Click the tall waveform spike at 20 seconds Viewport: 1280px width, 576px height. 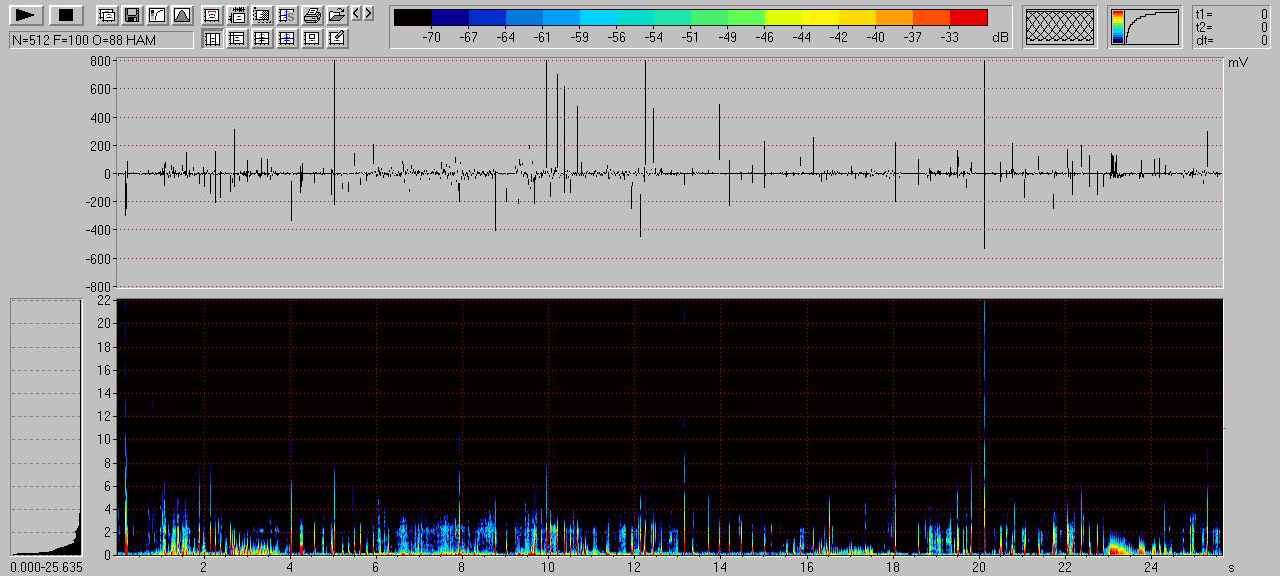click(x=984, y=150)
